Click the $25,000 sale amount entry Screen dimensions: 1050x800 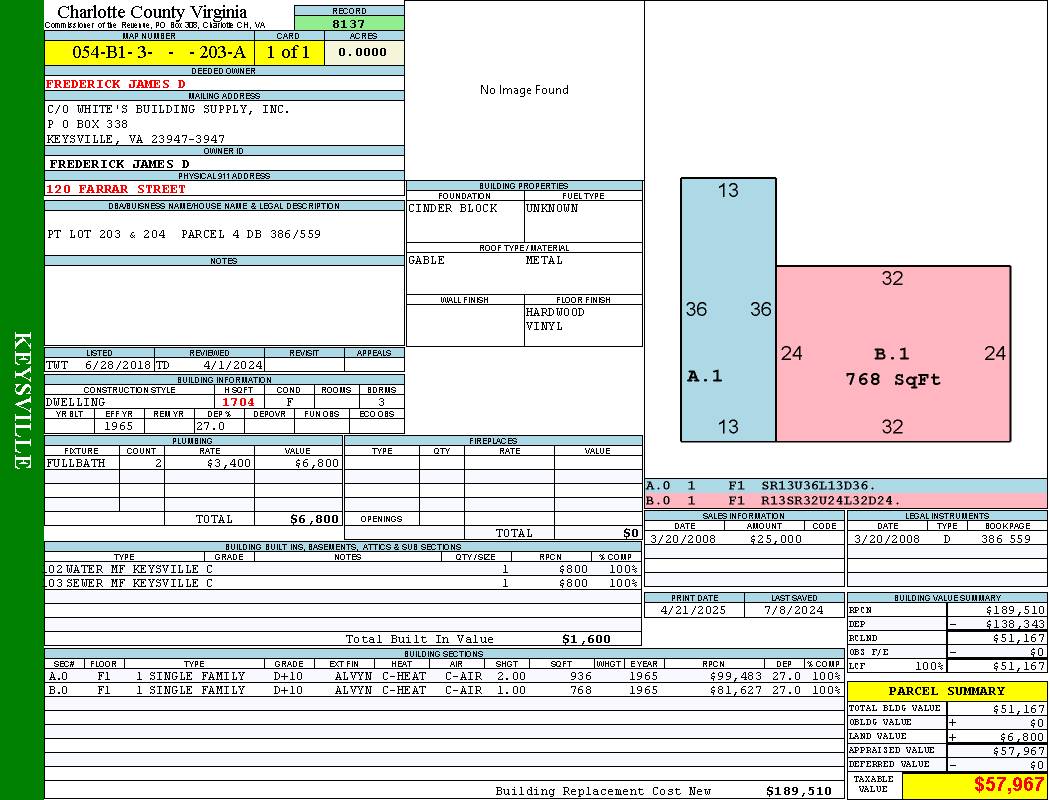[x=775, y=539]
